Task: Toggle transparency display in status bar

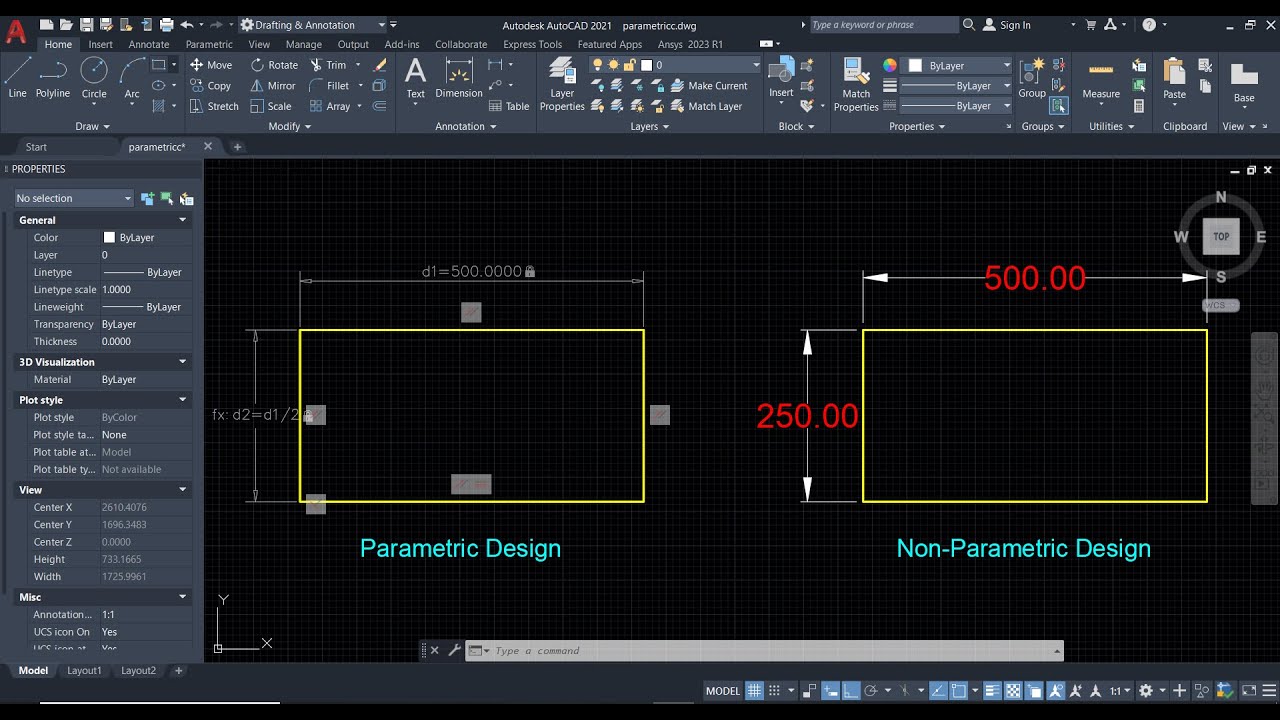Action: [1012, 691]
